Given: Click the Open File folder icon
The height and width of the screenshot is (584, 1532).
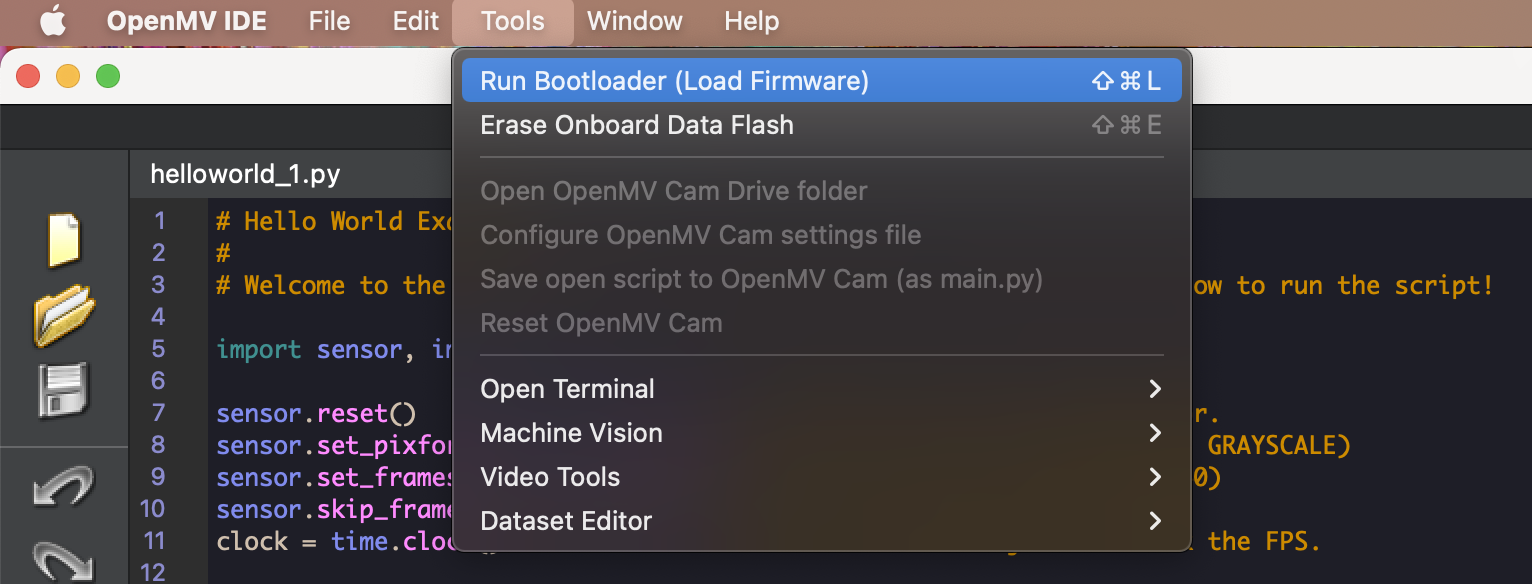Looking at the screenshot, I should click(64, 315).
